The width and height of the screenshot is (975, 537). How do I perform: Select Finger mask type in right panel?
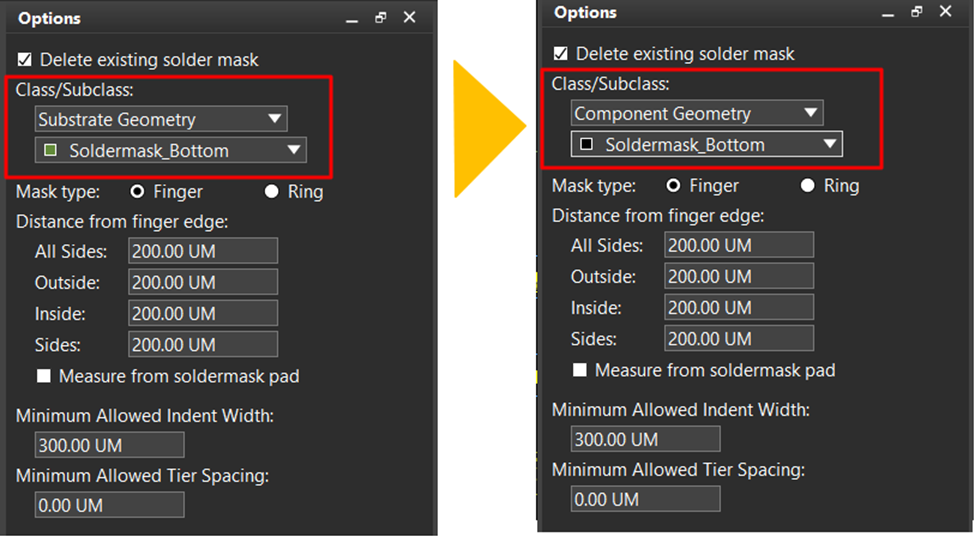[x=673, y=185]
